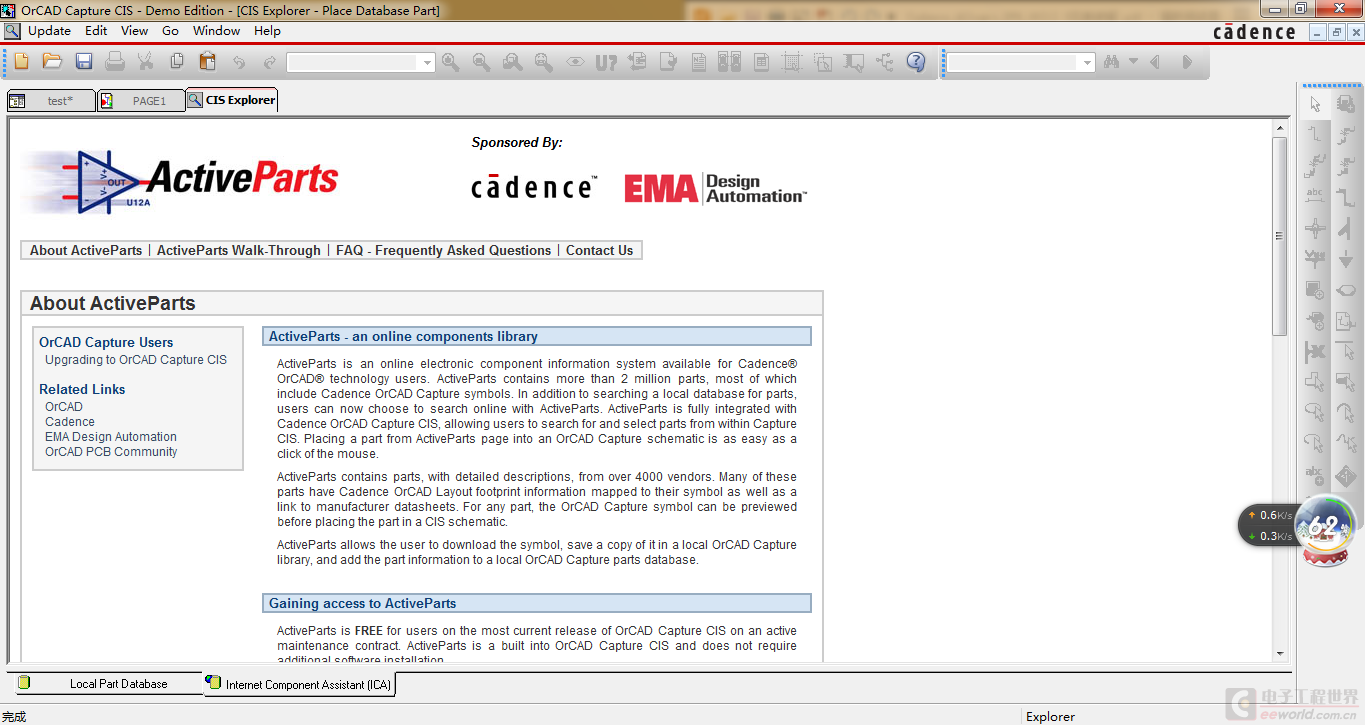Open the Go menu

(x=171, y=31)
